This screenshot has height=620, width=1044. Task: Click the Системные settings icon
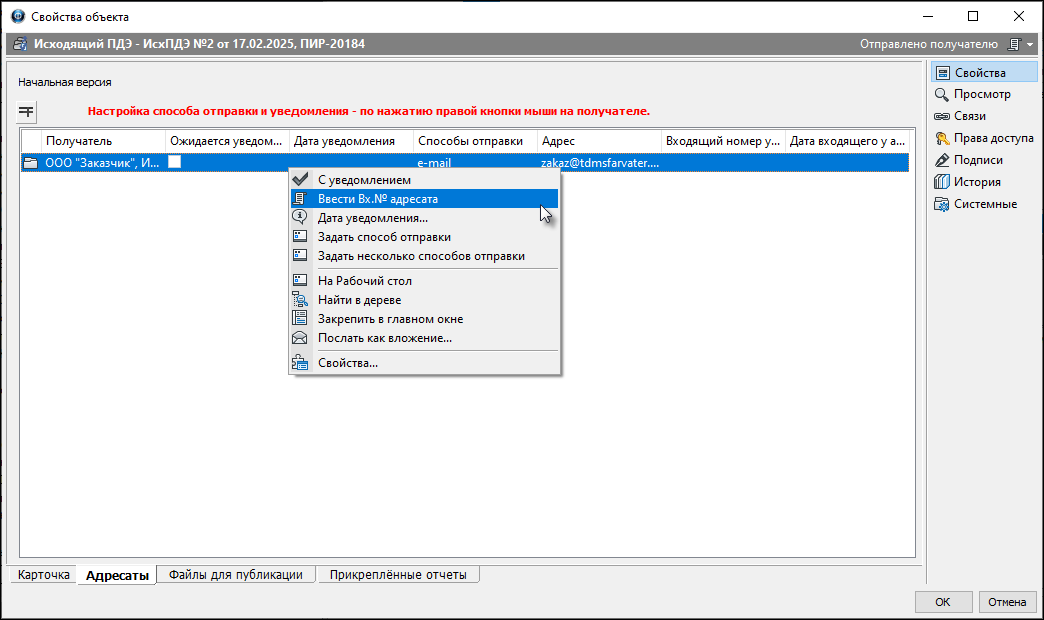click(x=941, y=204)
